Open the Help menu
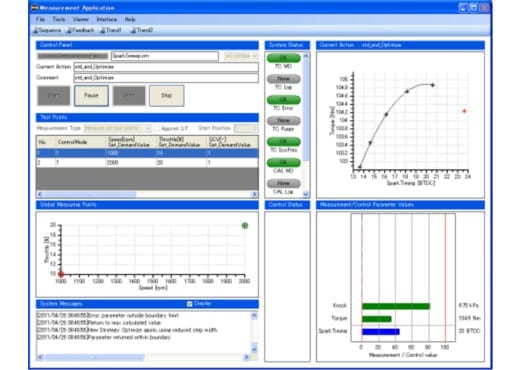The height and width of the screenshot is (370, 520). [x=130, y=19]
